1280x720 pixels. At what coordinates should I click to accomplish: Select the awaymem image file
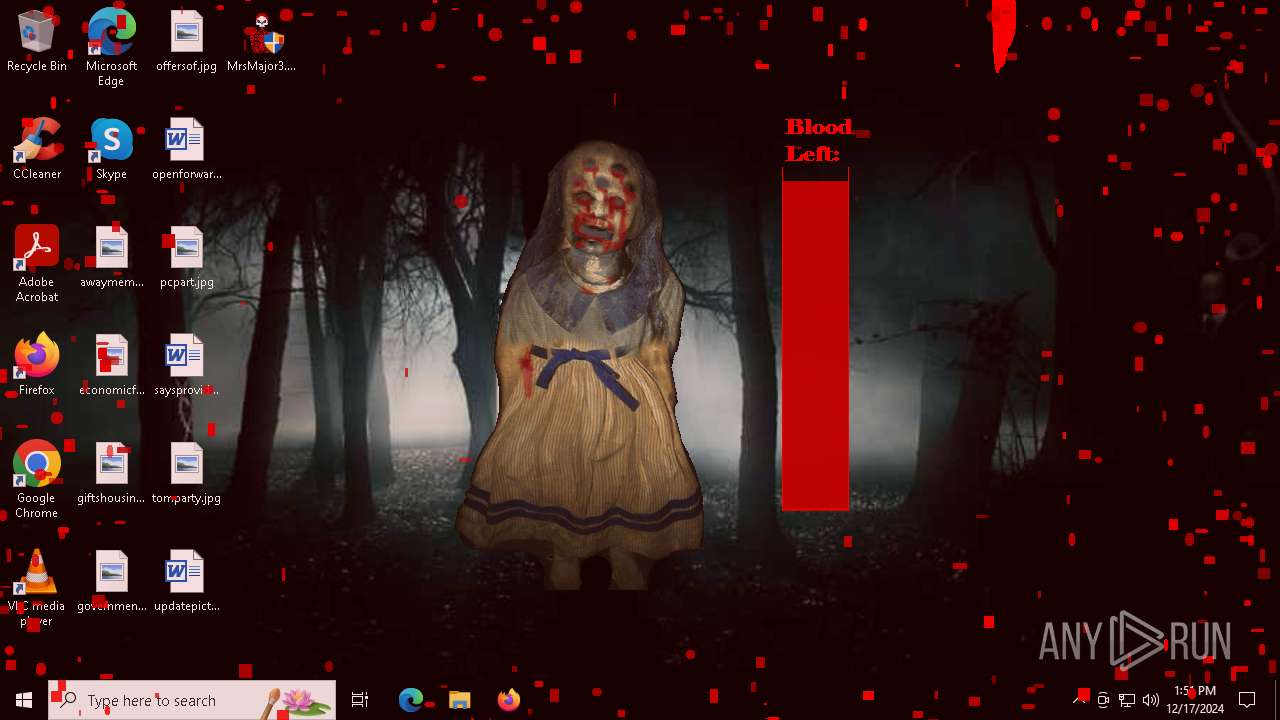click(x=111, y=258)
